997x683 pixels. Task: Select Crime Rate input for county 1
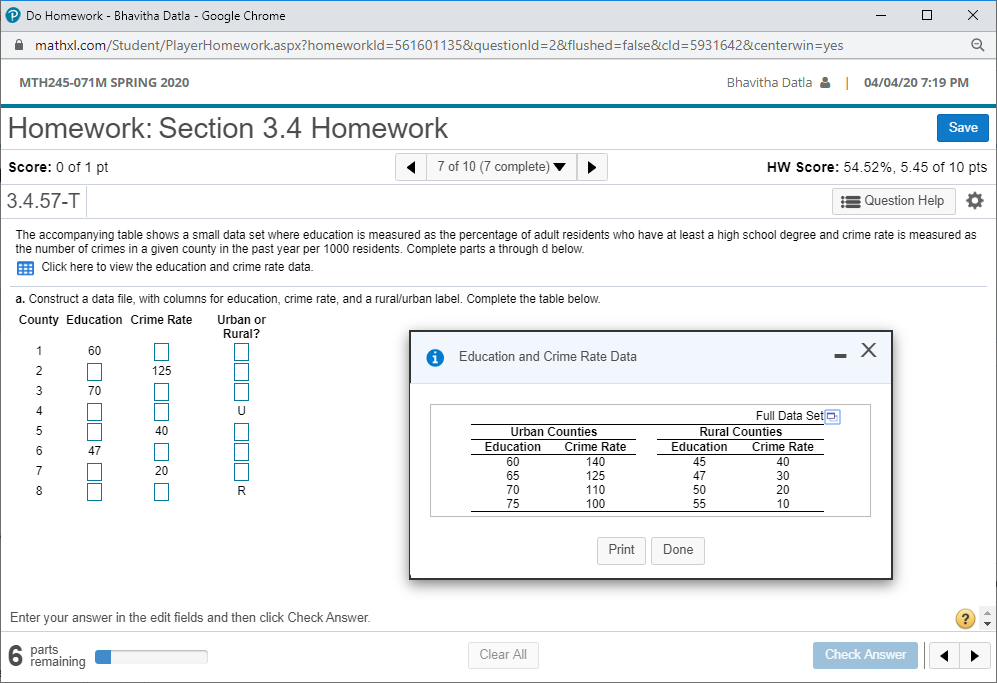click(x=162, y=352)
